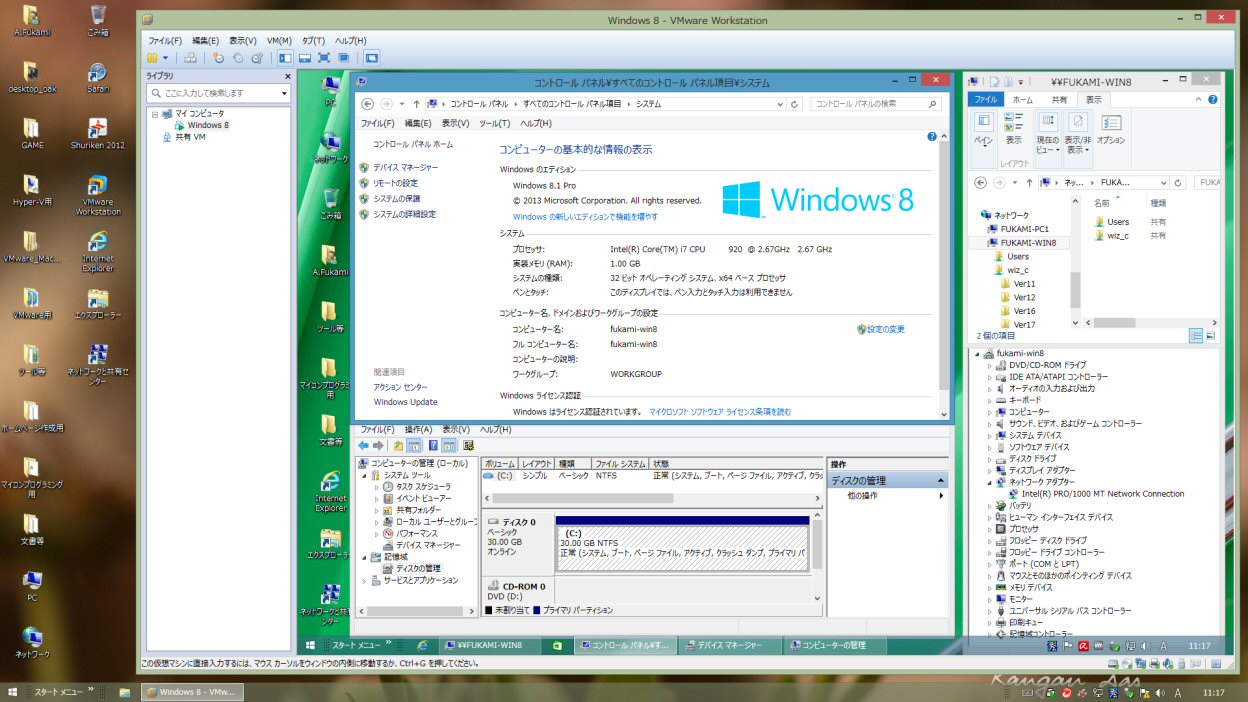1248x702 pixels.
Task: Expand サービスとアプリケーション node in Computer Management
Action: click(365, 581)
